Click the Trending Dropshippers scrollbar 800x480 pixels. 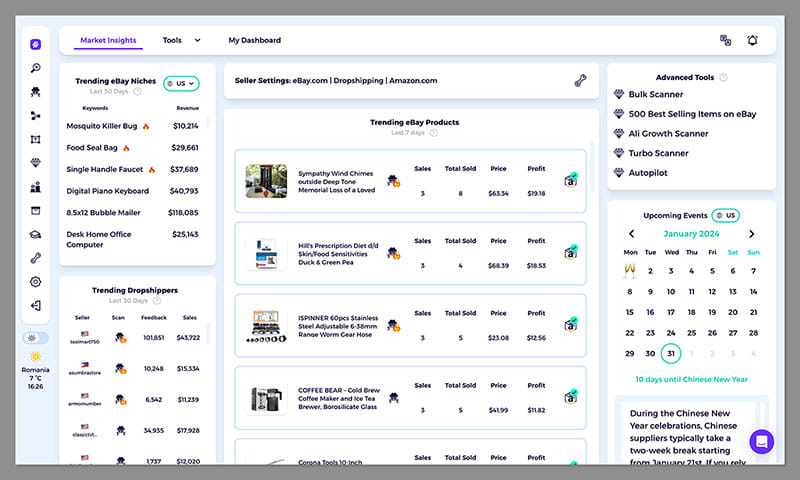pos(208,333)
